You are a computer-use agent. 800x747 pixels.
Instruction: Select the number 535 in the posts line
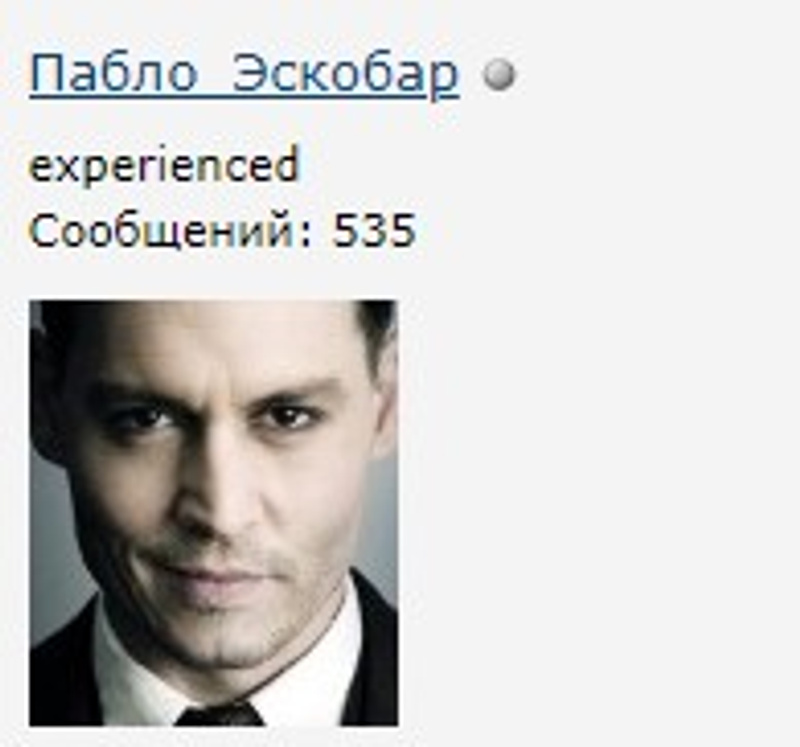pyautogui.click(x=374, y=230)
